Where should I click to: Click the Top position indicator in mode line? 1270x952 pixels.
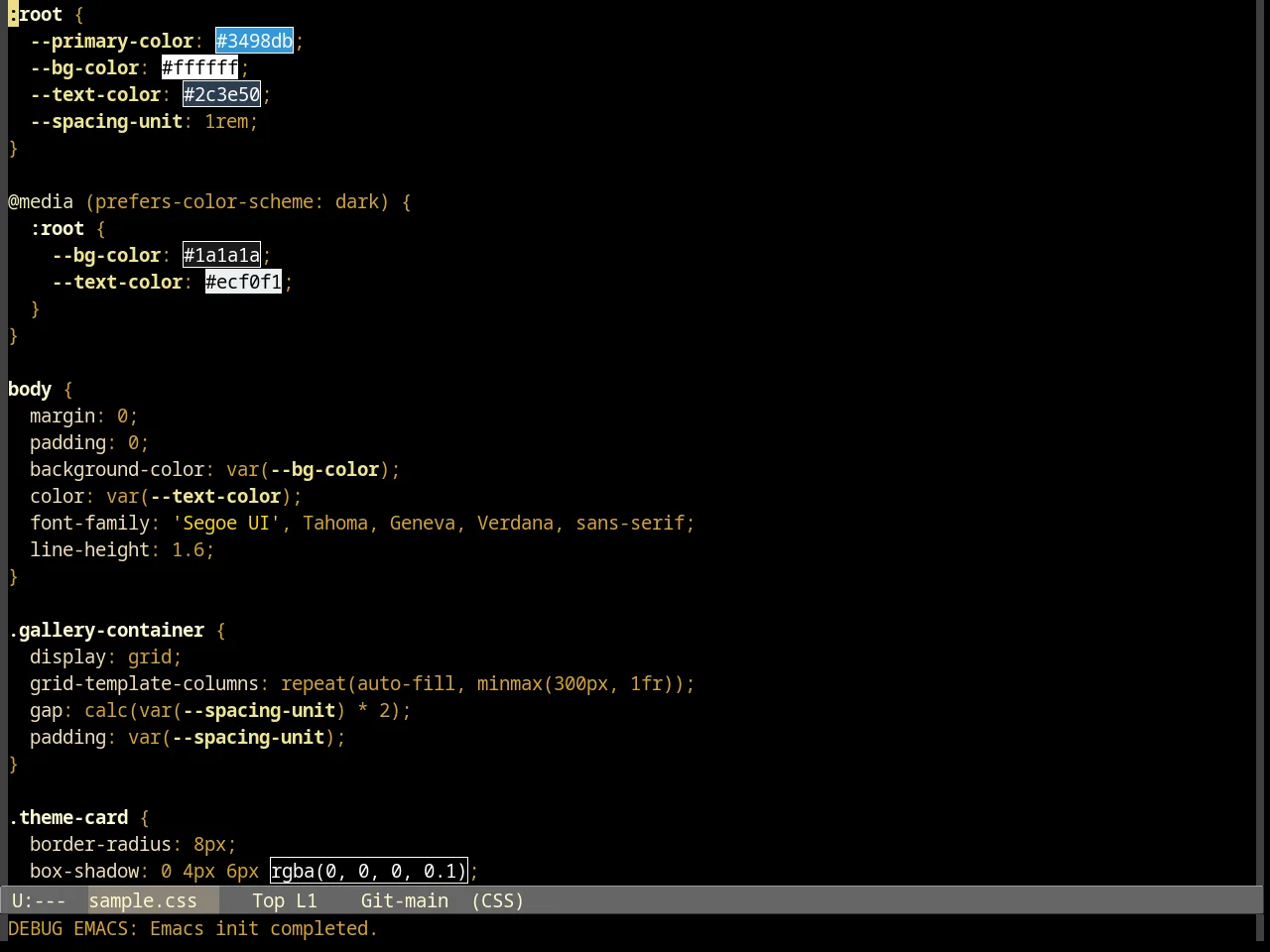(268, 900)
